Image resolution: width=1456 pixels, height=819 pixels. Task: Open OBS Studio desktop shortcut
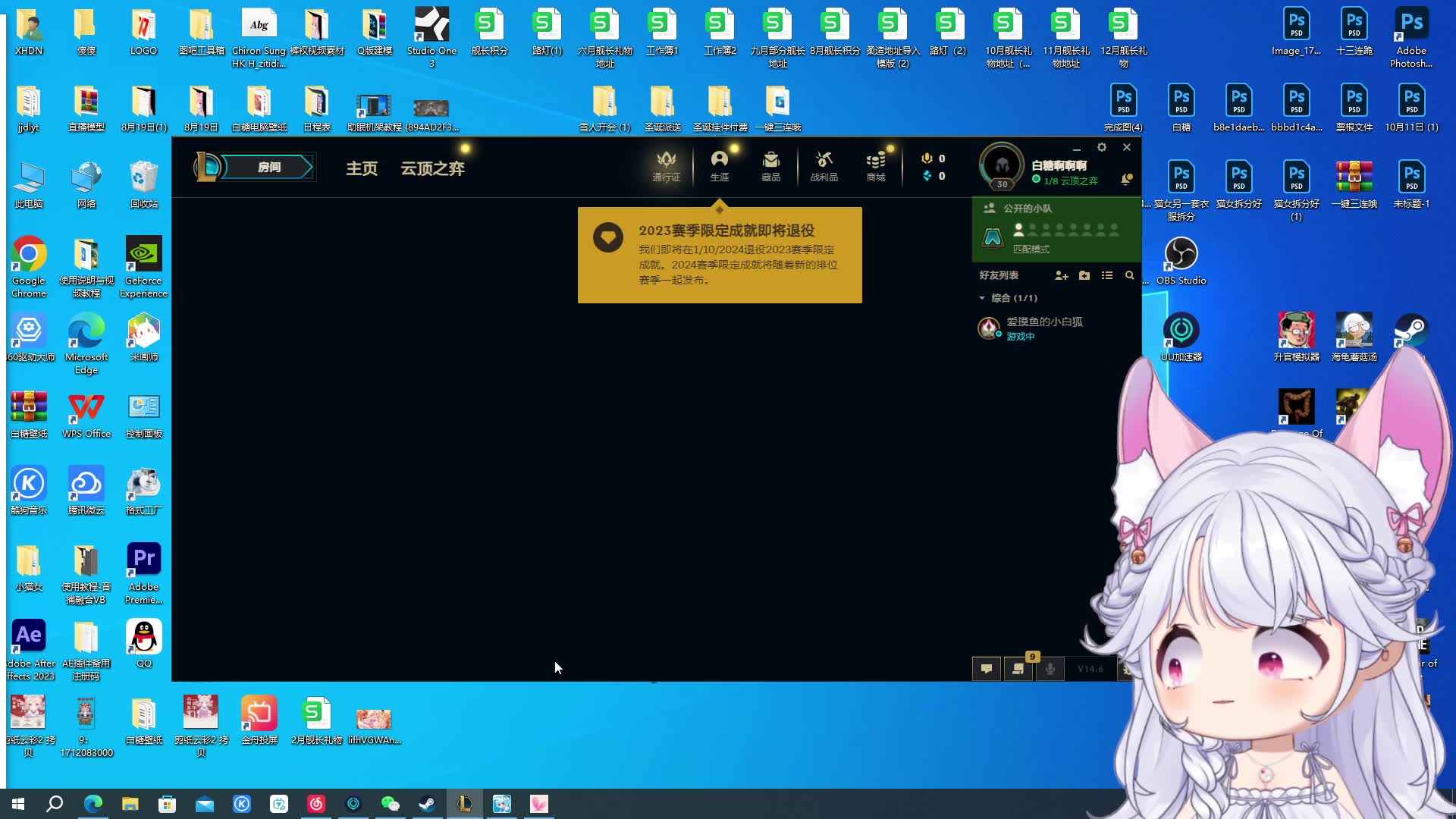pyautogui.click(x=1181, y=261)
